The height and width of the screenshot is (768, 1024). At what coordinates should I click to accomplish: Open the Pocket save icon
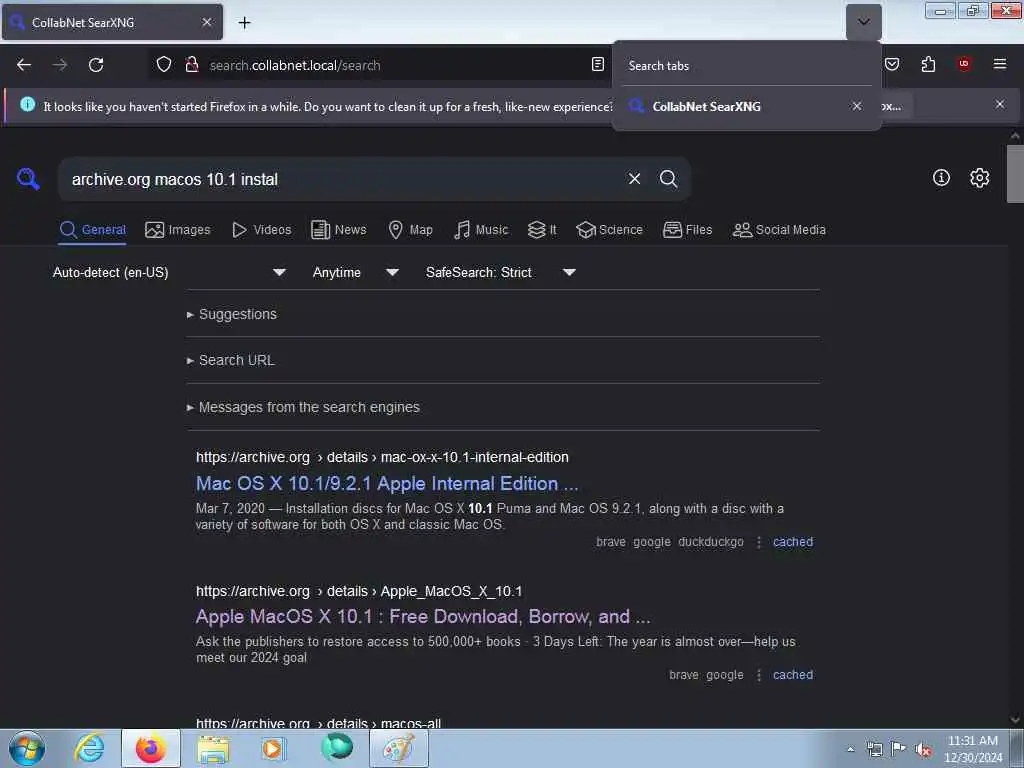(x=892, y=64)
